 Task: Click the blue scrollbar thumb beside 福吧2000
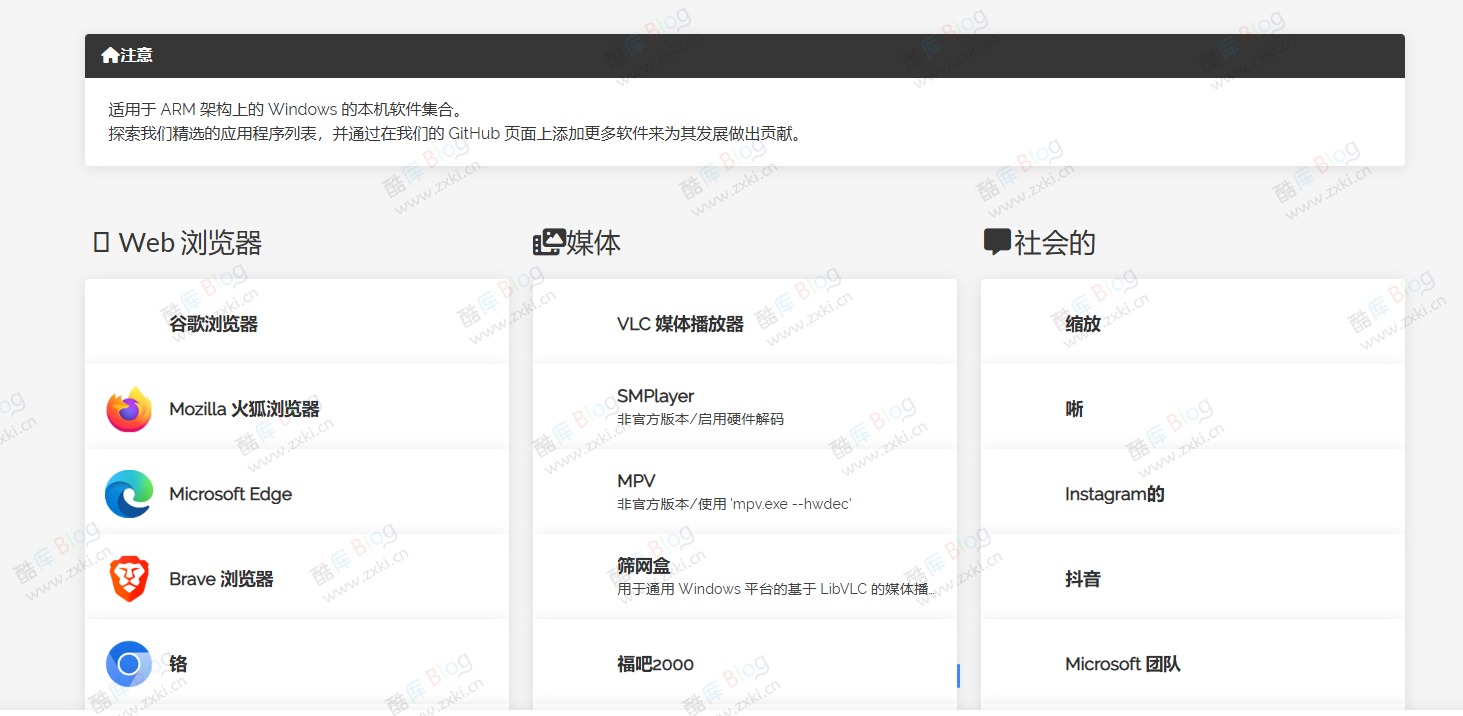(956, 676)
